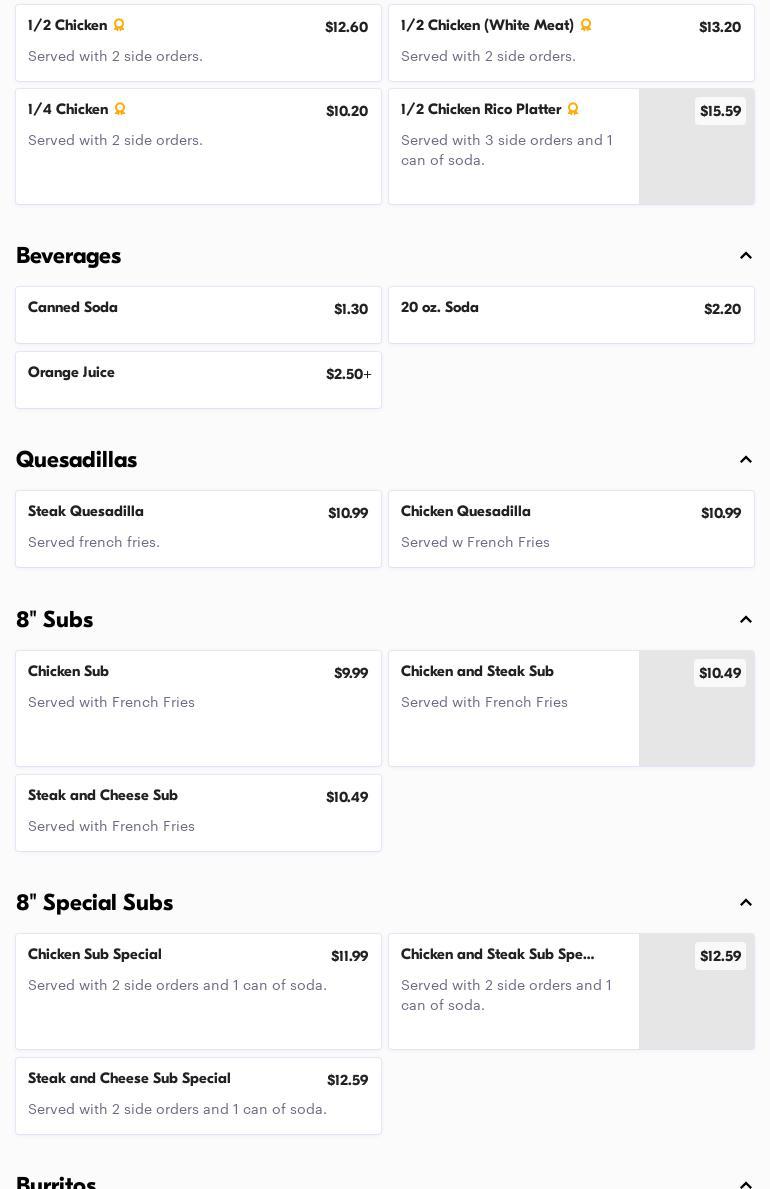
Task: Click the Chicken and Steak Sub image placeholder
Action: tap(696, 708)
